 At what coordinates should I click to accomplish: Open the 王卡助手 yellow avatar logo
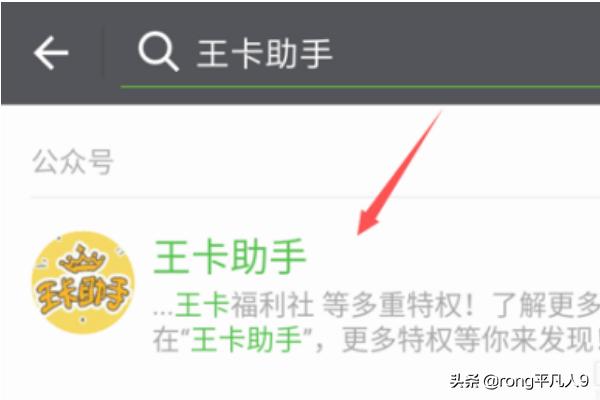[x=83, y=282]
